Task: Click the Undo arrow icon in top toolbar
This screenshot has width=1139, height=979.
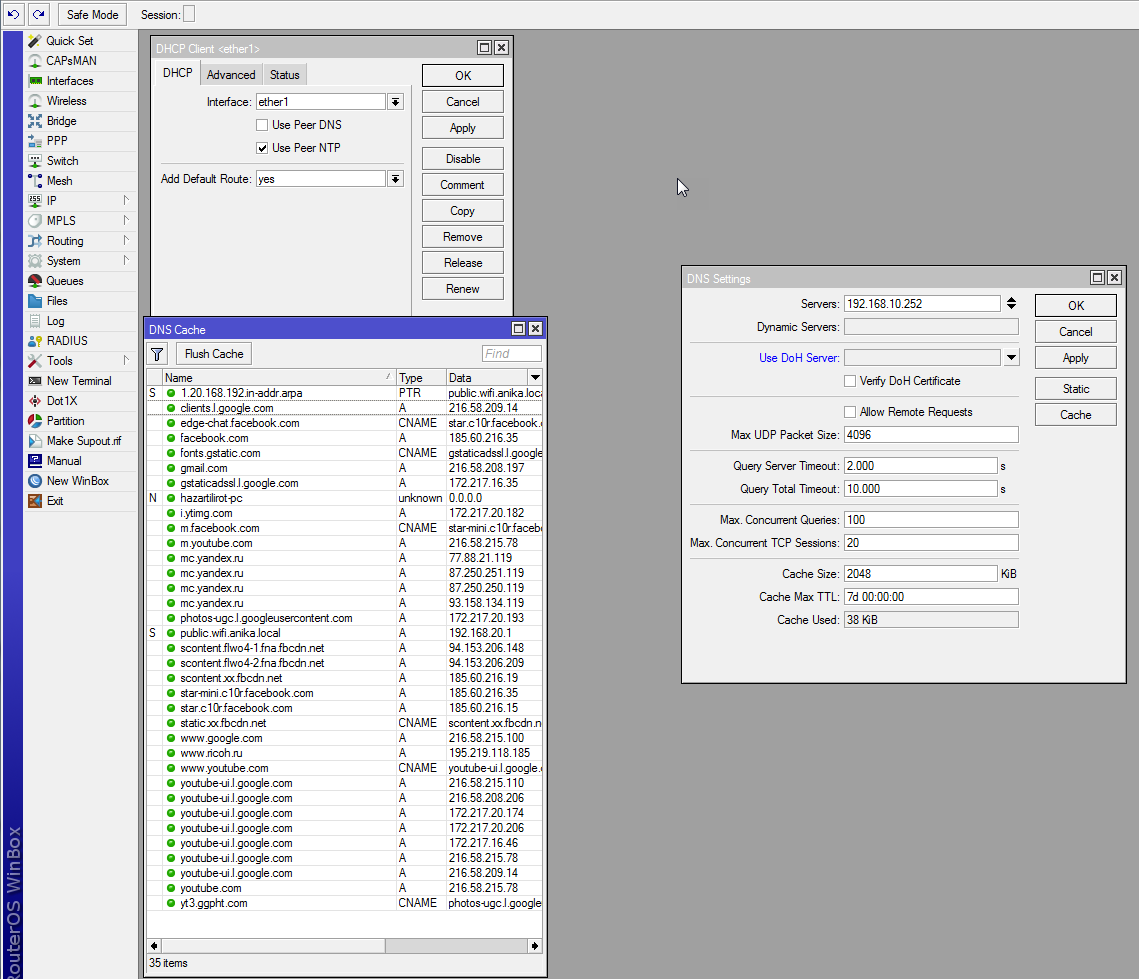Action: pos(14,15)
